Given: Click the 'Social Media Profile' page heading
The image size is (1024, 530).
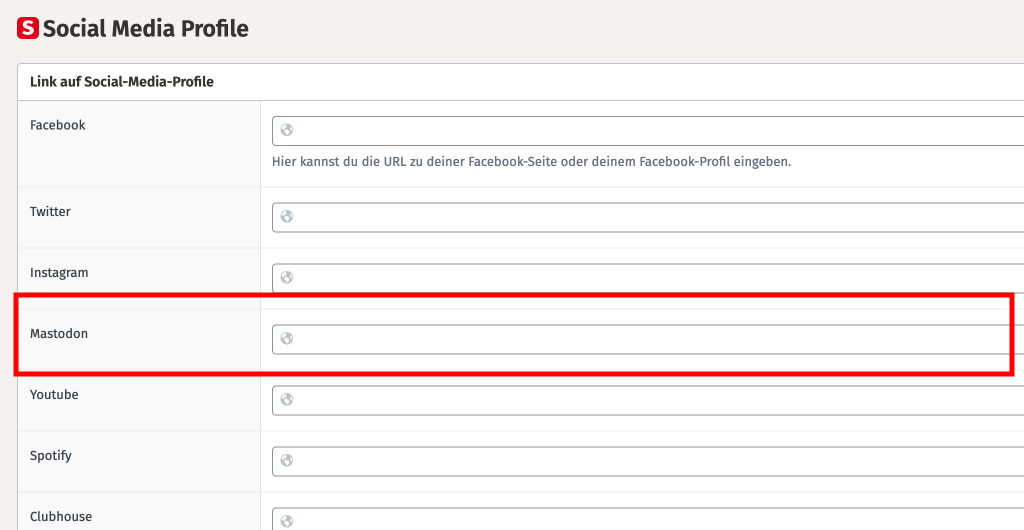Looking at the screenshot, I should (x=145, y=29).
